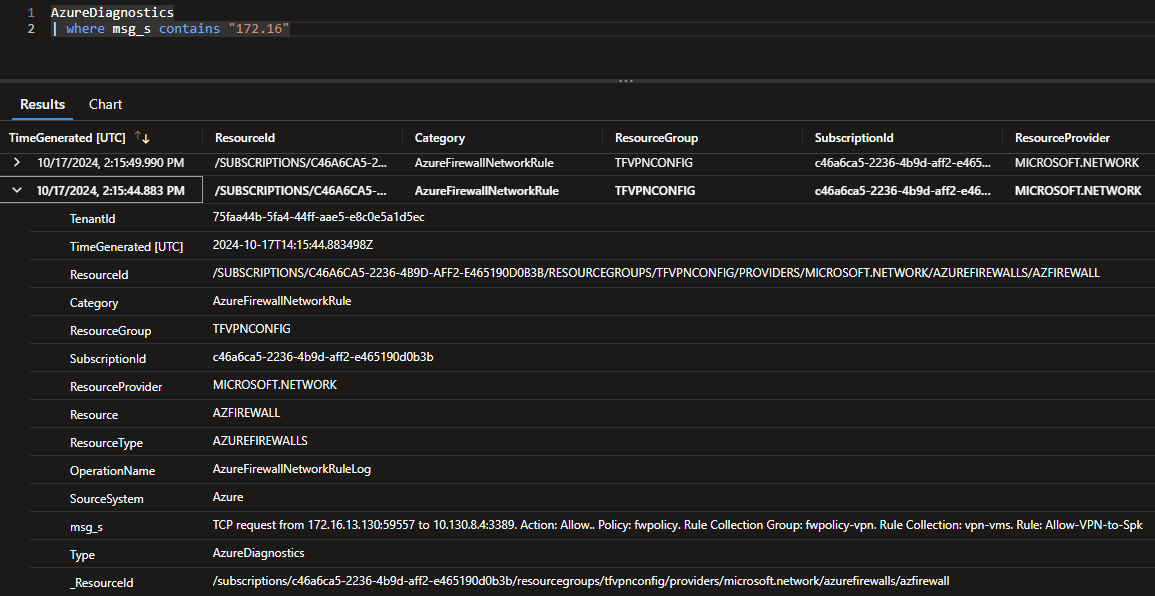Click the ellipsis pane resize handle

pyautogui.click(x=626, y=80)
